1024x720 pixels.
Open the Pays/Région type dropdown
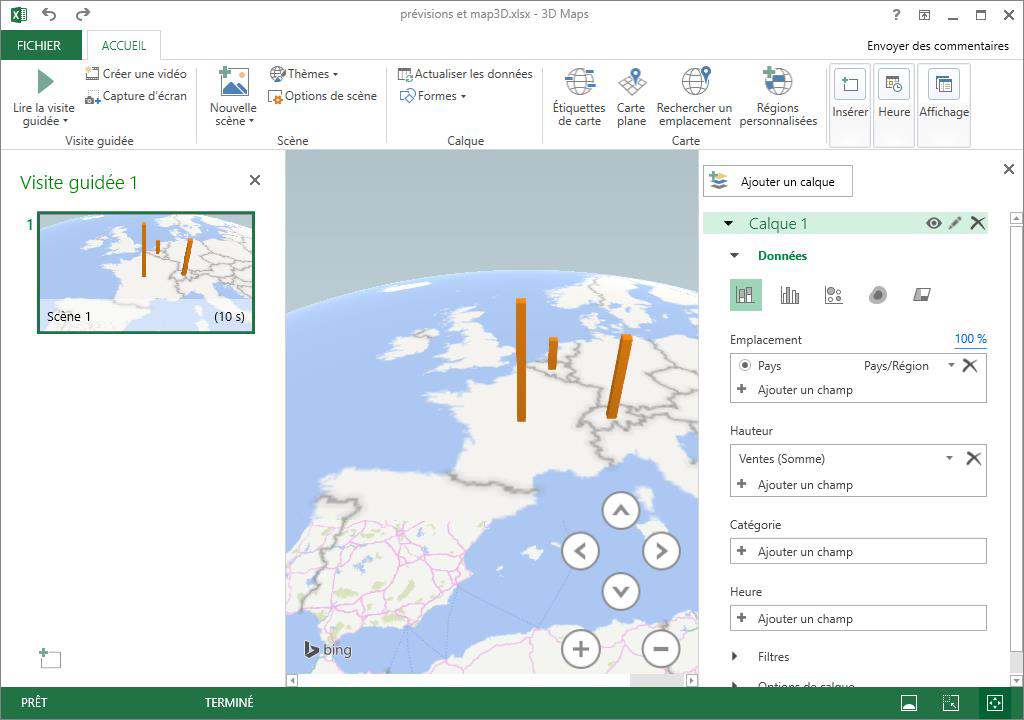coord(951,366)
